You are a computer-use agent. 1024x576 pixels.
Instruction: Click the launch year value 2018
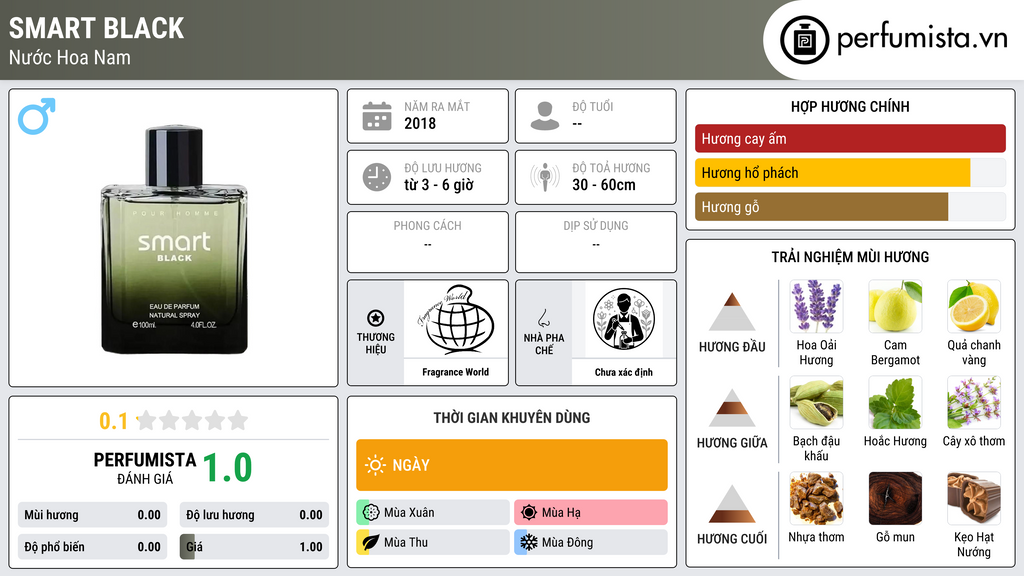coord(420,123)
